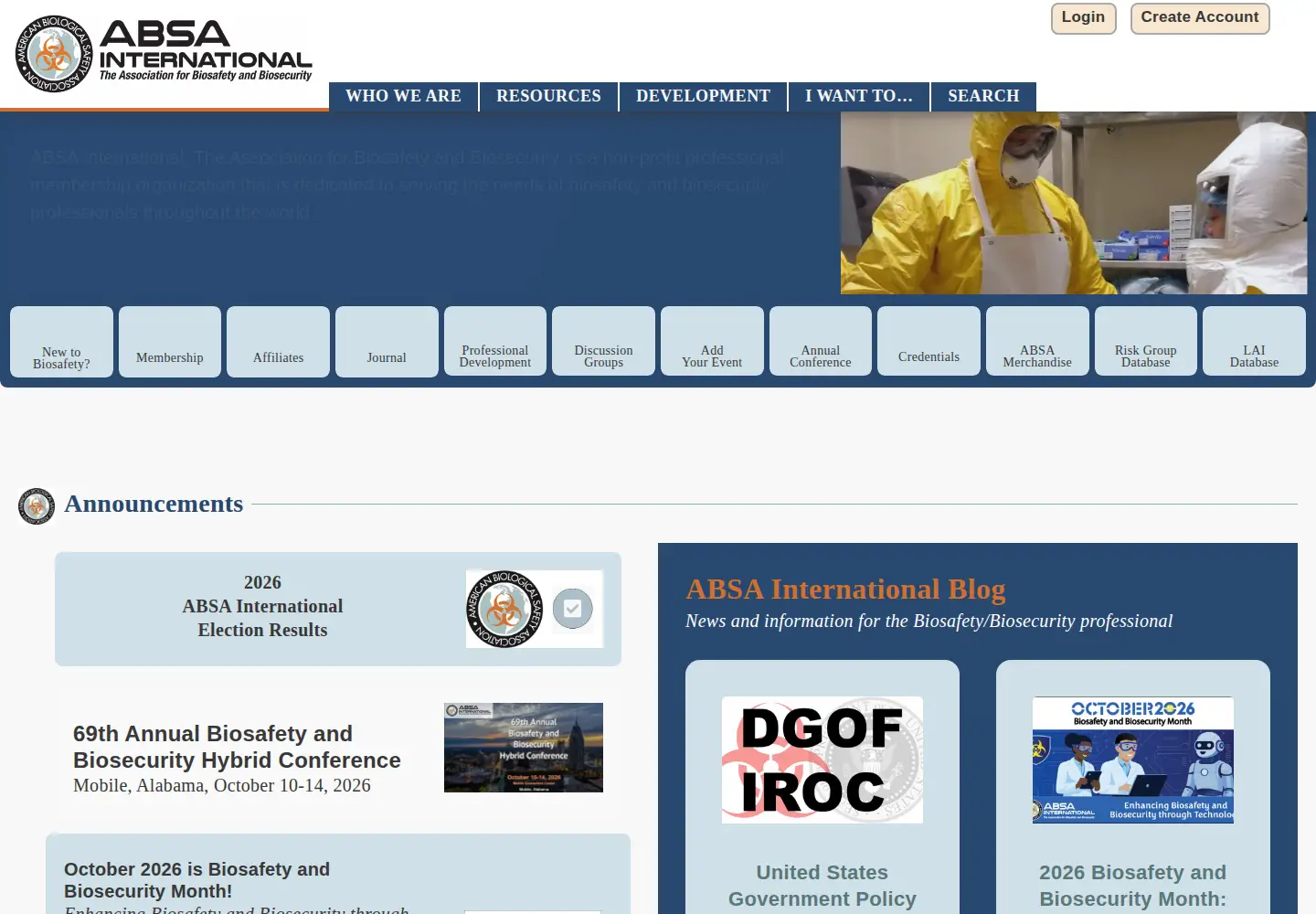The height and width of the screenshot is (914, 1316).
Task: Click the ABSA seal in election card
Action: point(504,609)
